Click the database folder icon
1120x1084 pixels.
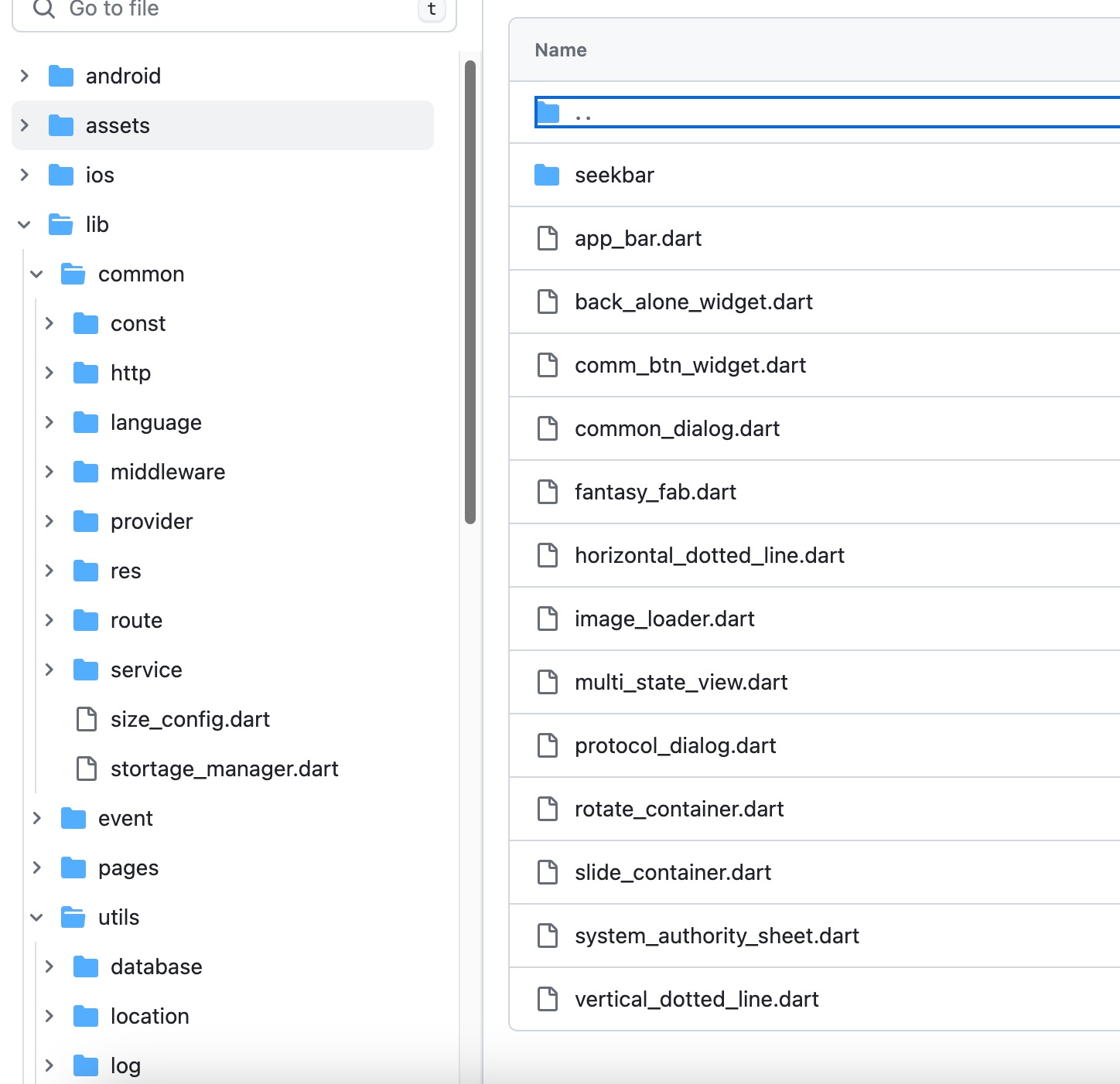click(x=86, y=966)
